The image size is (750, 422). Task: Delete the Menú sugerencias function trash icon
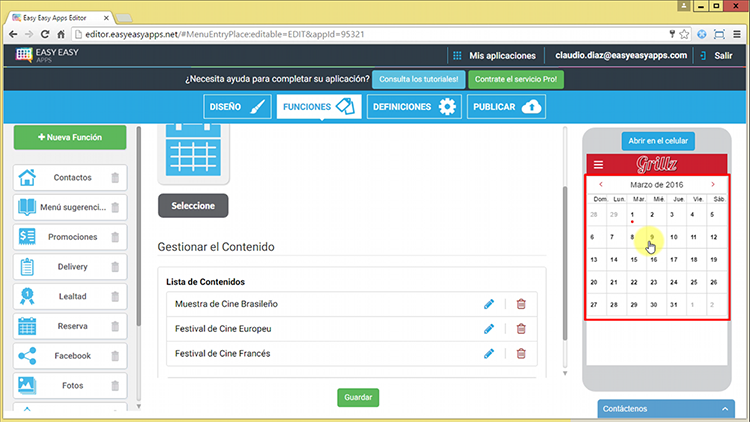tap(115, 207)
